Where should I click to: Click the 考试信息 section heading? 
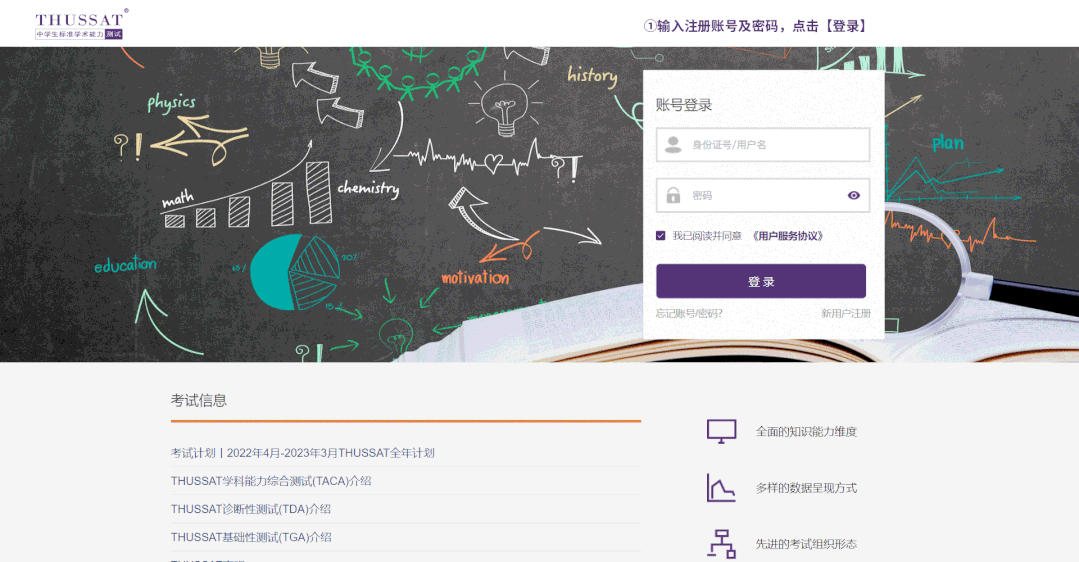tap(199, 400)
